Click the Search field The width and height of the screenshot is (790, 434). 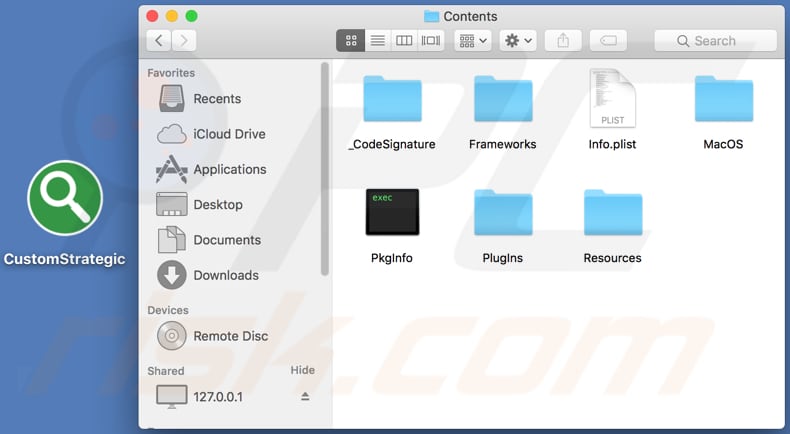click(x=715, y=40)
